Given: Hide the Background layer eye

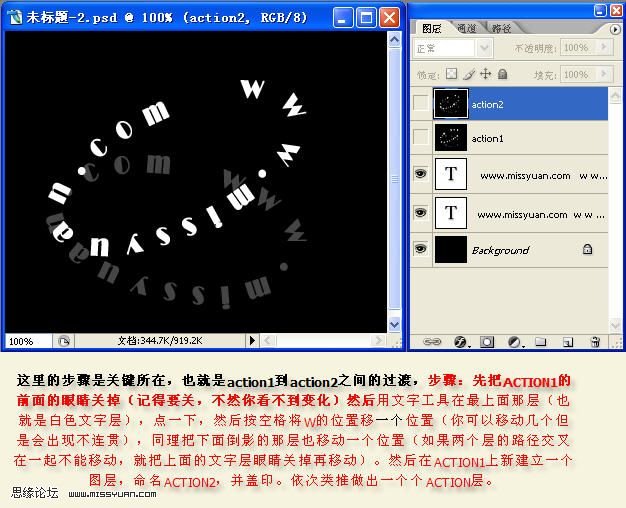Looking at the screenshot, I should pos(420,249).
